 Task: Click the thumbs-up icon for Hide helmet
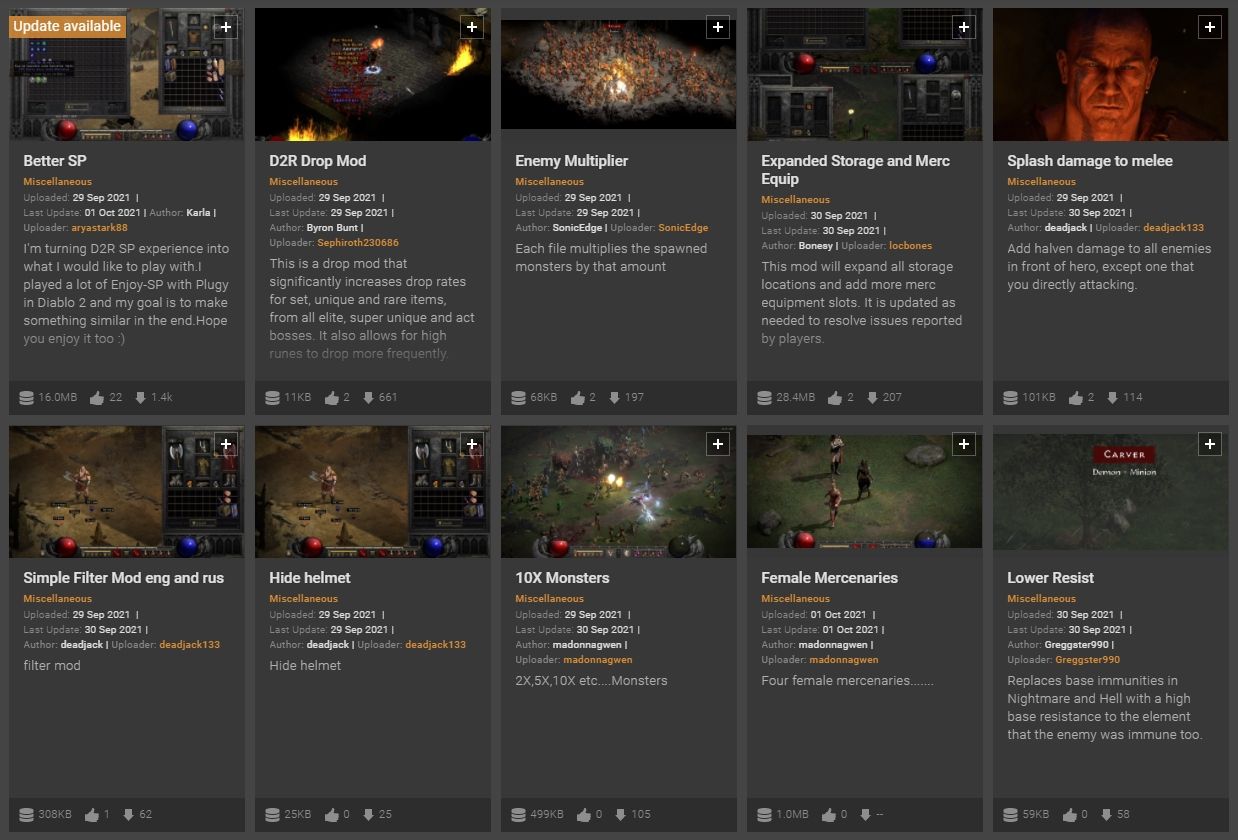pyautogui.click(x=331, y=814)
